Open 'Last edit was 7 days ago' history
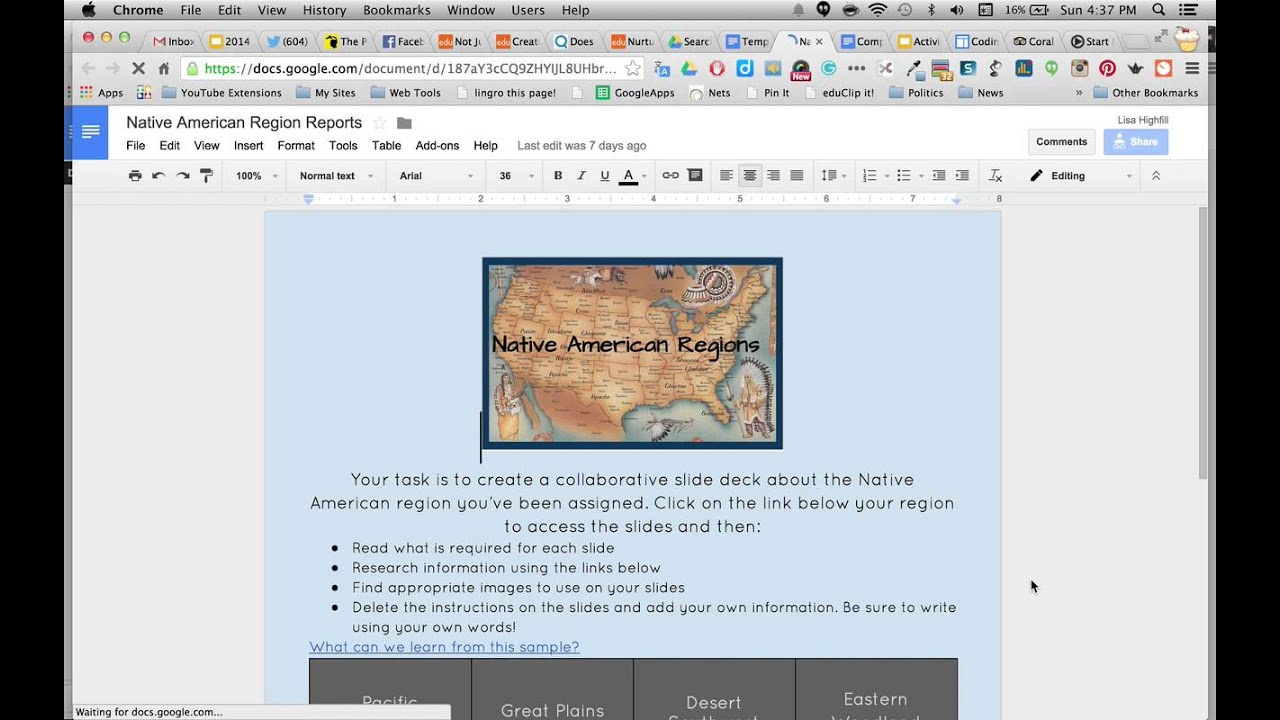This screenshot has height=720, width=1280. (581, 146)
